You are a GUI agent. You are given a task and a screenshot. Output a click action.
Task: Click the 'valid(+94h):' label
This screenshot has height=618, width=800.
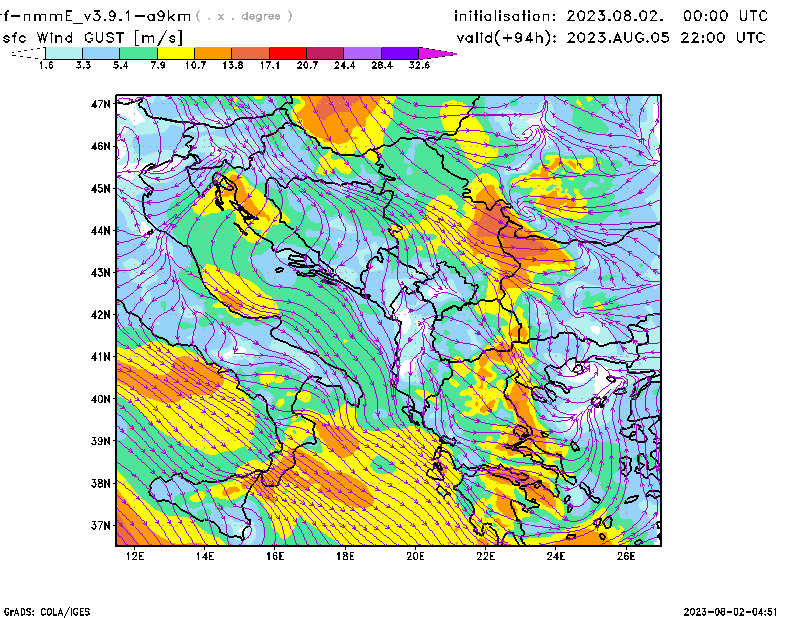pyautogui.click(x=506, y=38)
